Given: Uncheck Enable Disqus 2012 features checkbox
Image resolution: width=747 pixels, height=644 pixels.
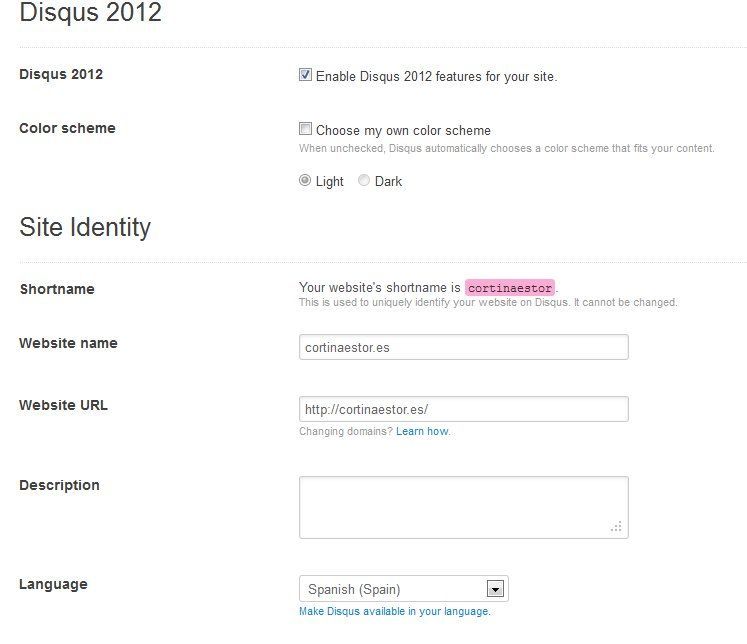Looking at the screenshot, I should click(x=305, y=75).
